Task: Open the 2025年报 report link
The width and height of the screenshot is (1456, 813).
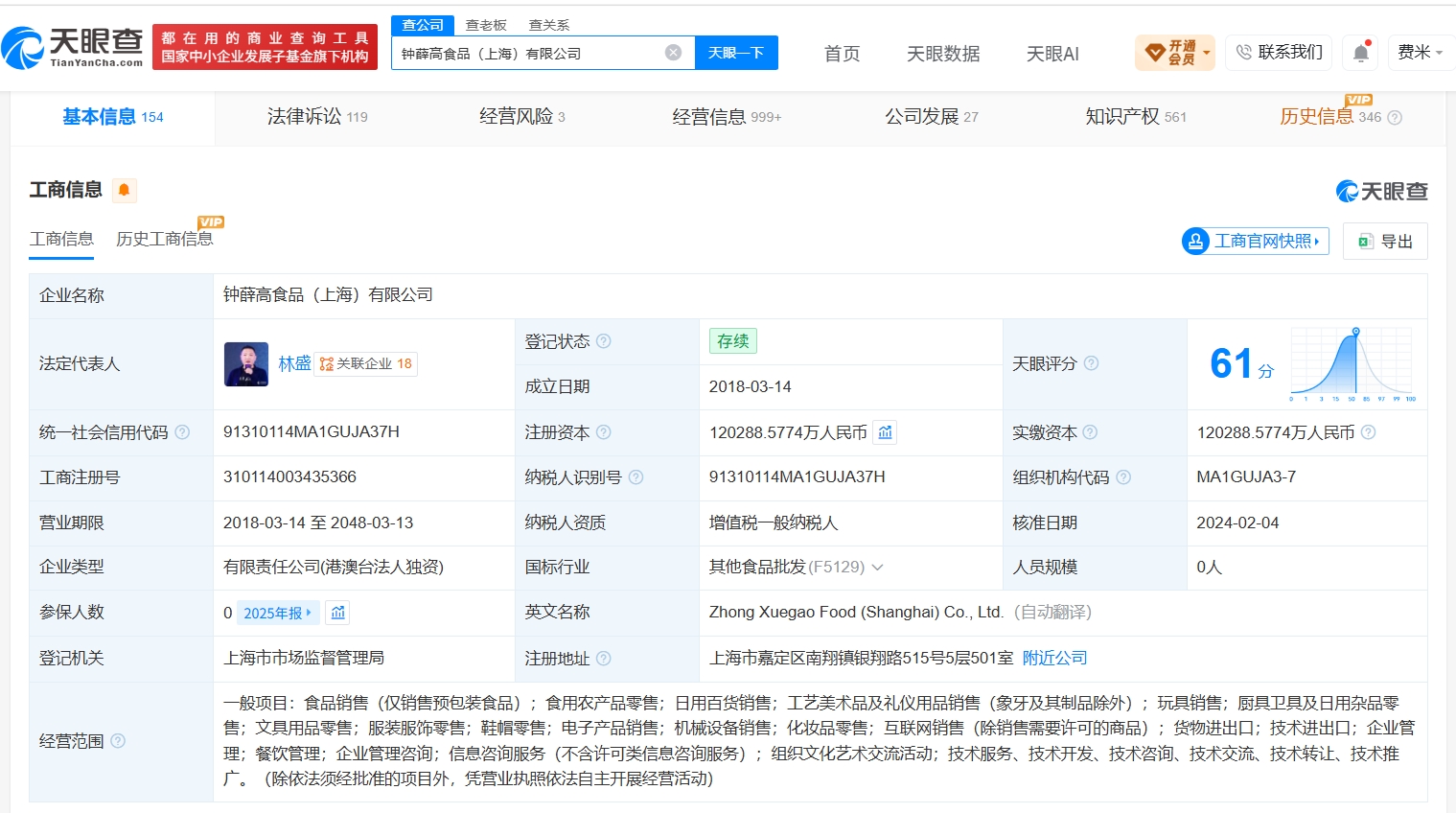Action: click(276, 613)
